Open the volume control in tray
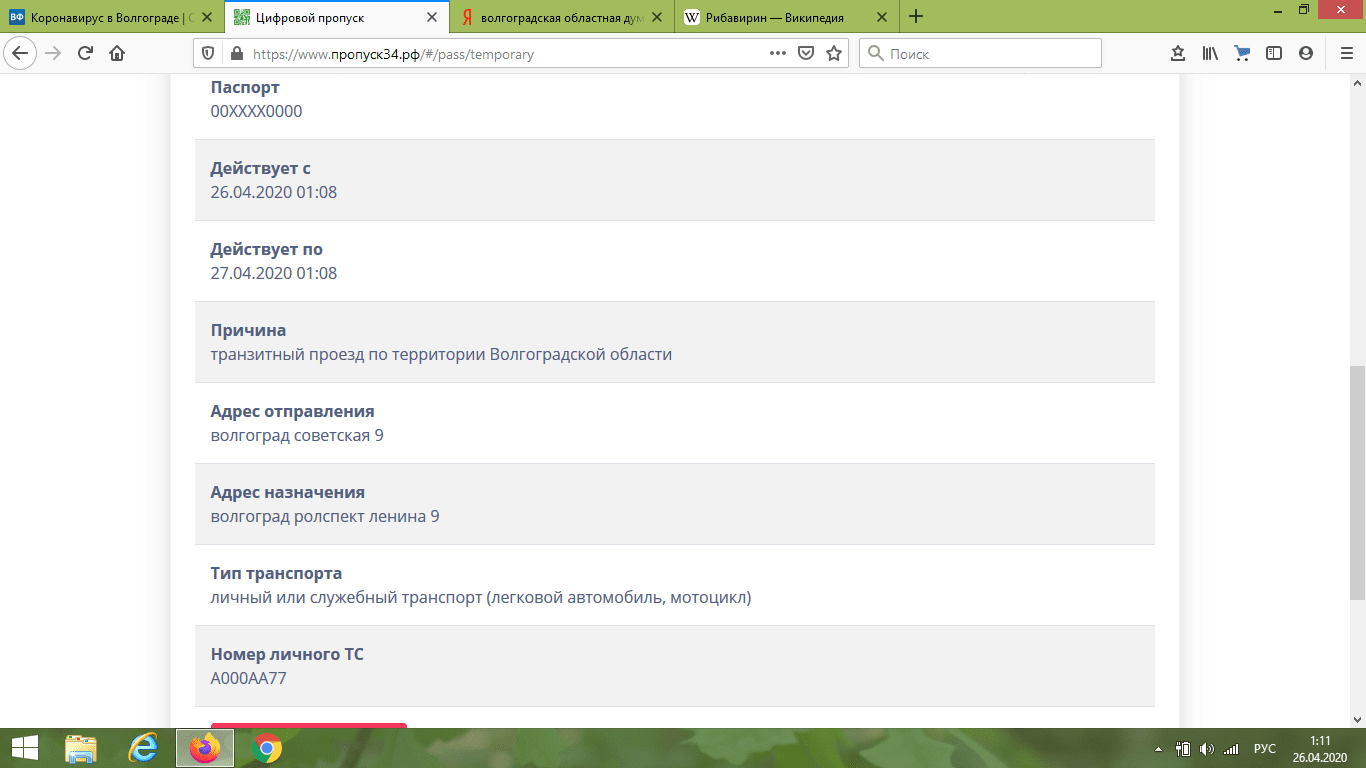The width and height of the screenshot is (1366, 768). (1207, 749)
